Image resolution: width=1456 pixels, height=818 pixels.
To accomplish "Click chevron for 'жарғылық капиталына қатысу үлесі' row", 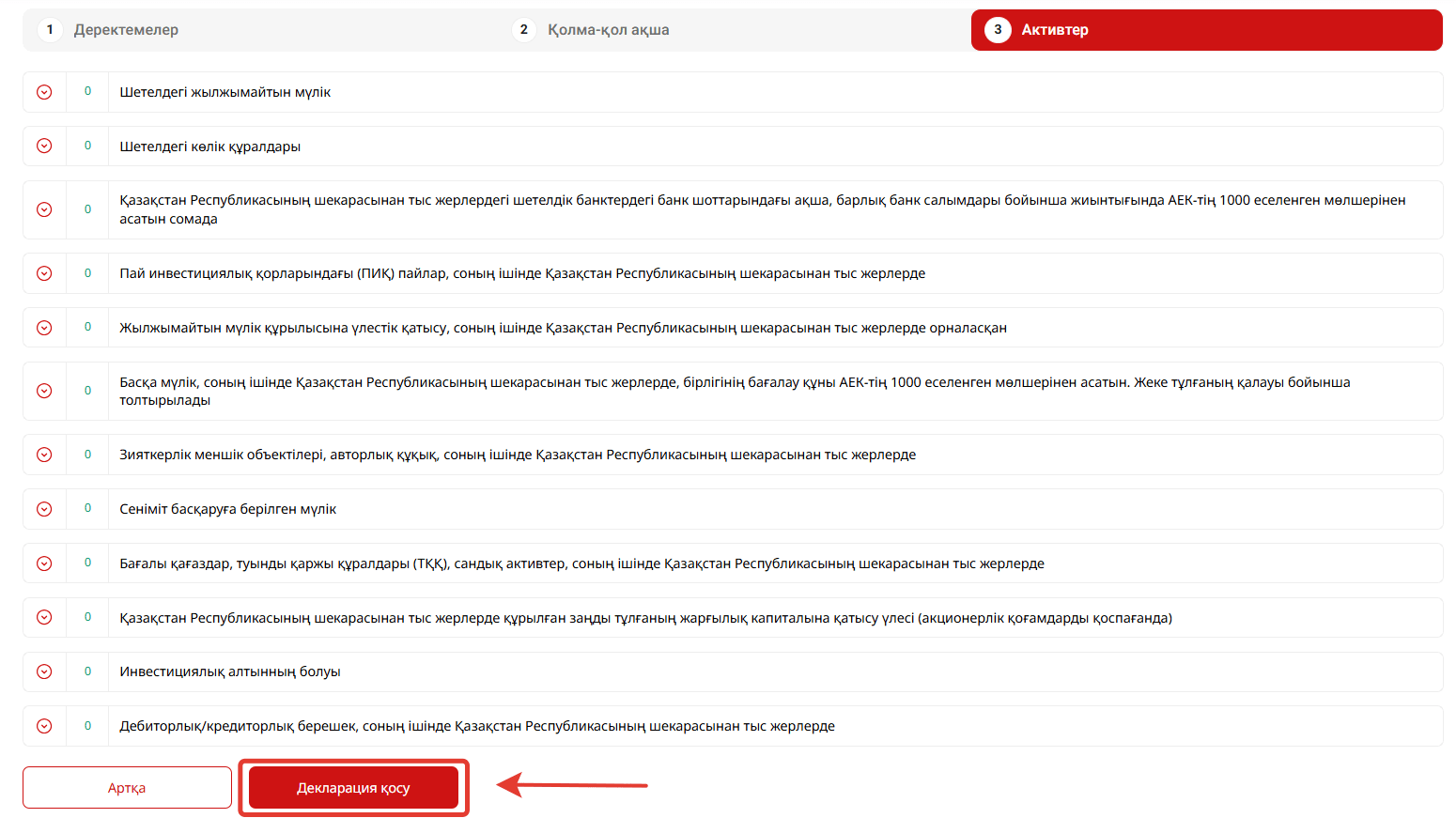I will (44, 618).
